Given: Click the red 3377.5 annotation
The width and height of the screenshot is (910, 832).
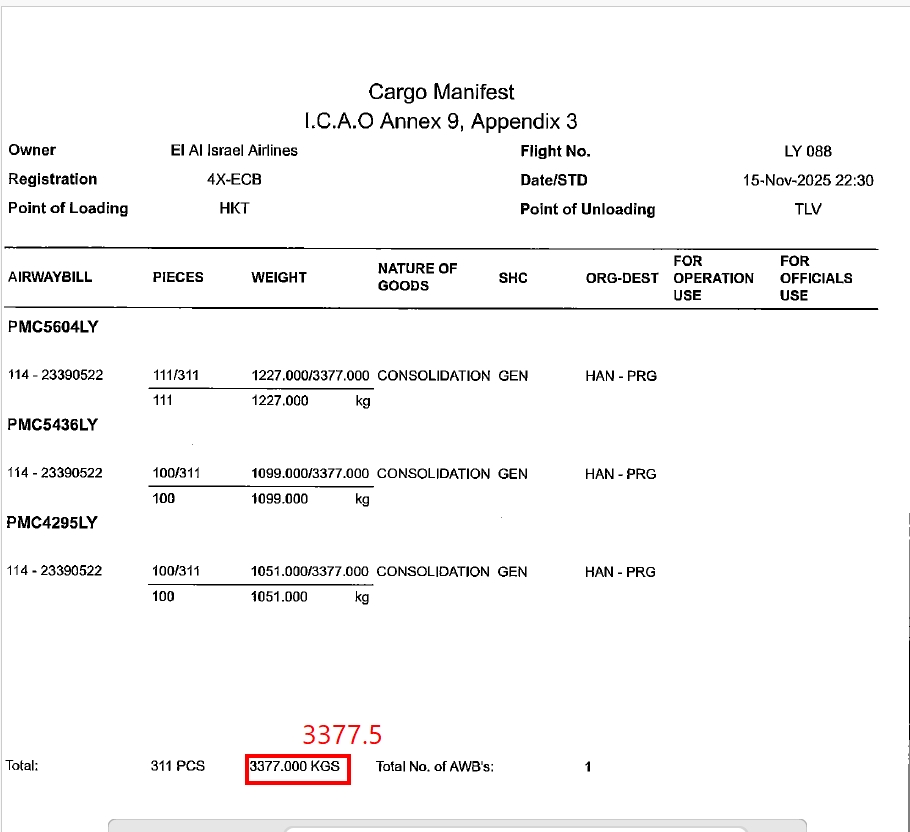Looking at the screenshot, I should (342, 735).
